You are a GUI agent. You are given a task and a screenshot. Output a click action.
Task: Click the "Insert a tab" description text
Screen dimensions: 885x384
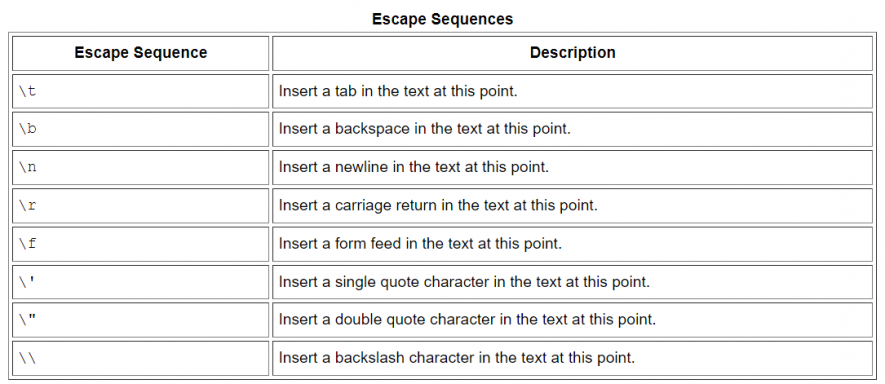pos(398,91)
